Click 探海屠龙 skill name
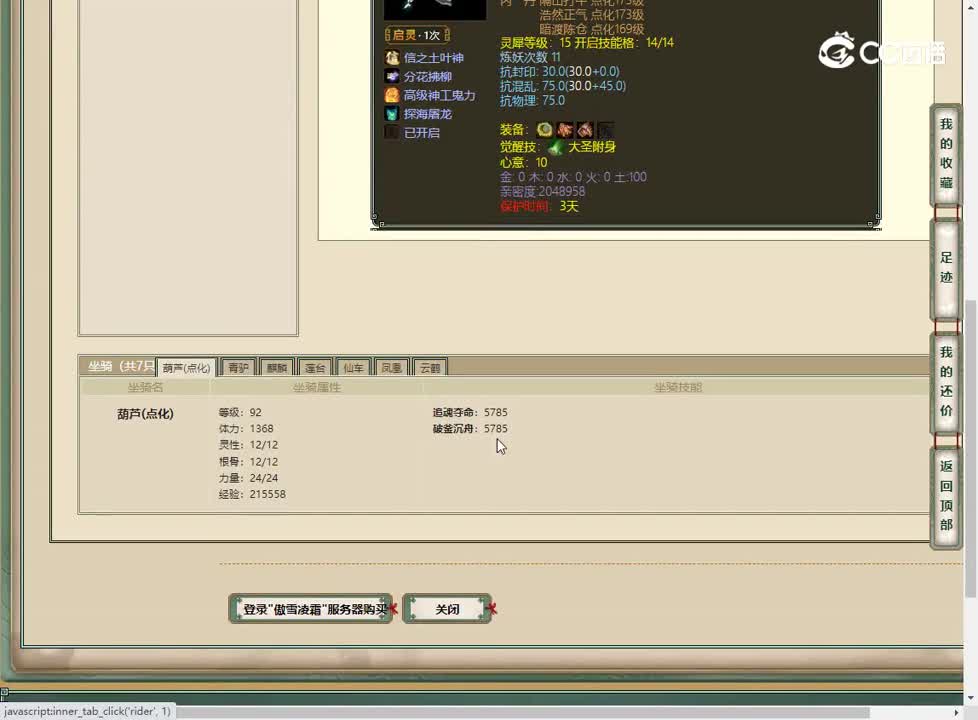Screen dimensions: 978x720 pos(427,114)
